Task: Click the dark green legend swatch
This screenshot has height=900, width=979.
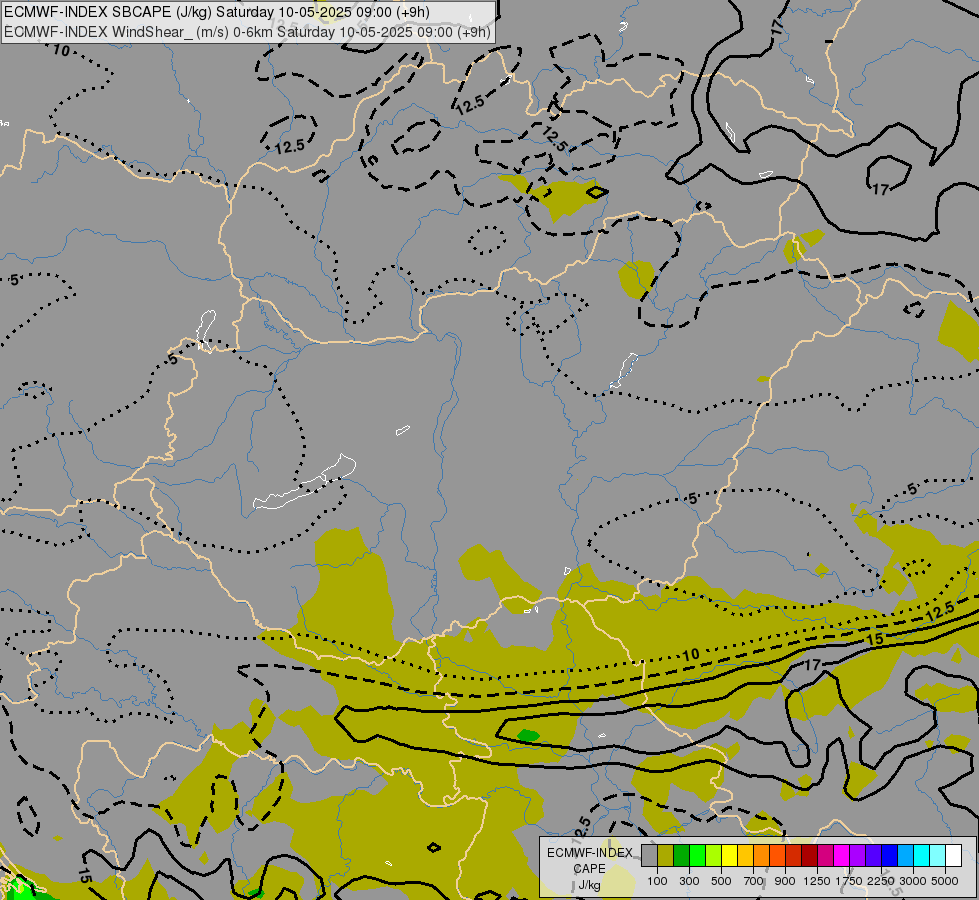Action: pos(681,855)
